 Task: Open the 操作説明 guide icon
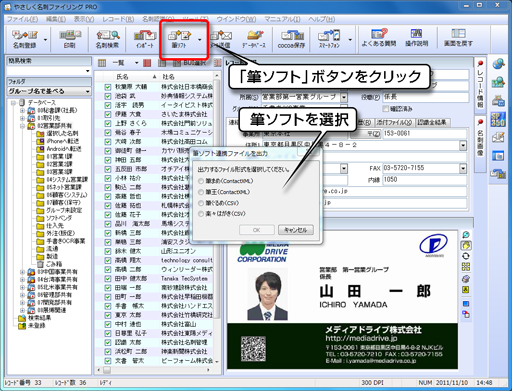(416, 38)
